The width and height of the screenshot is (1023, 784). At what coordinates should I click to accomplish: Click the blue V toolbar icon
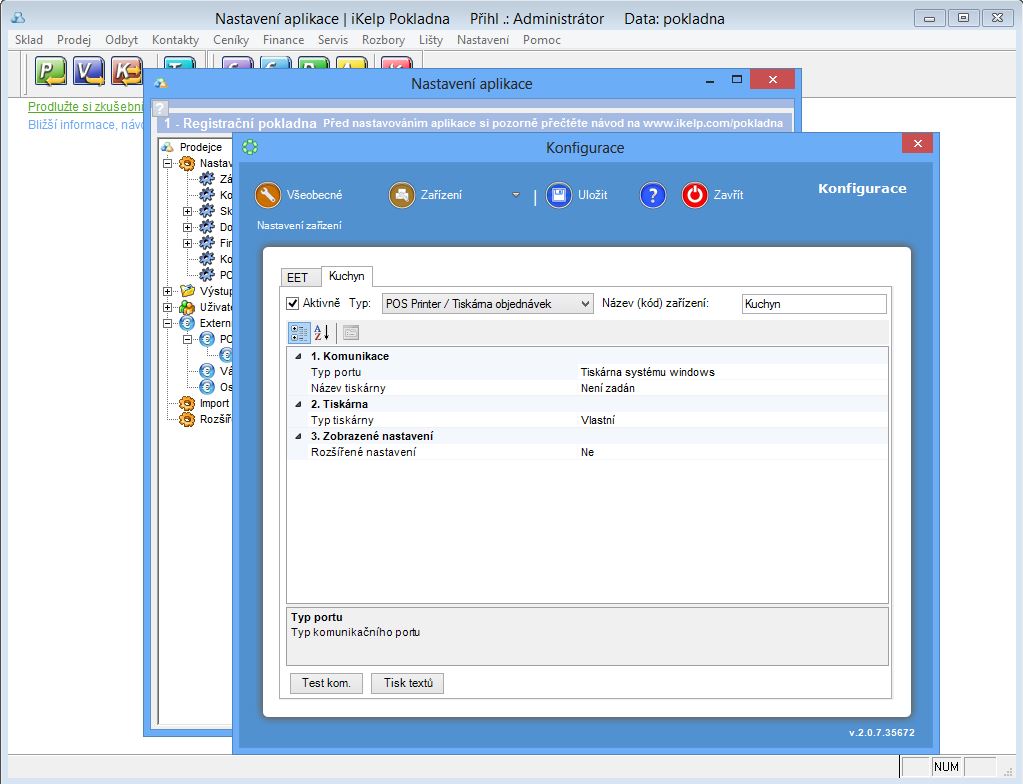89,70
